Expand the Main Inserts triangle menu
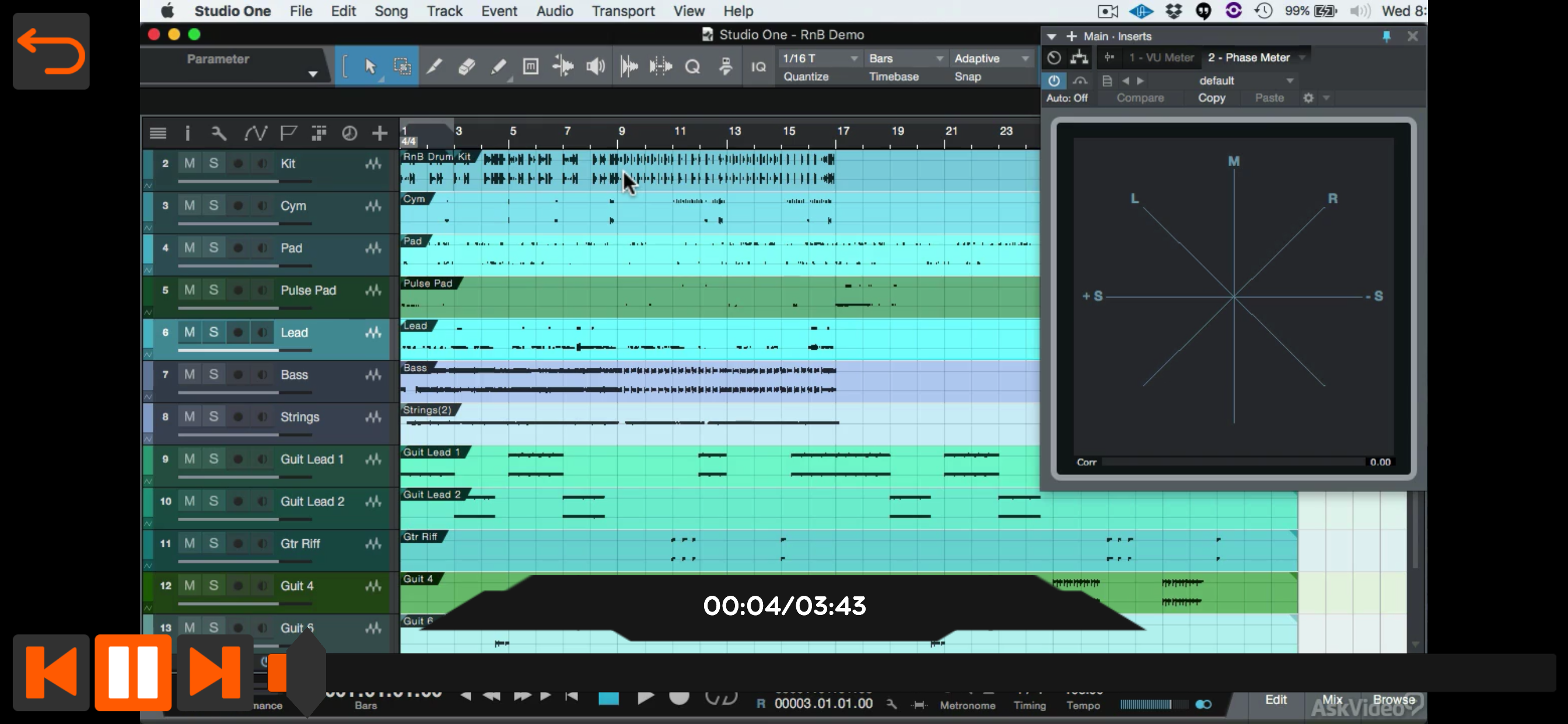Screen dimensions: 1568x724 tap(1051, 37)
